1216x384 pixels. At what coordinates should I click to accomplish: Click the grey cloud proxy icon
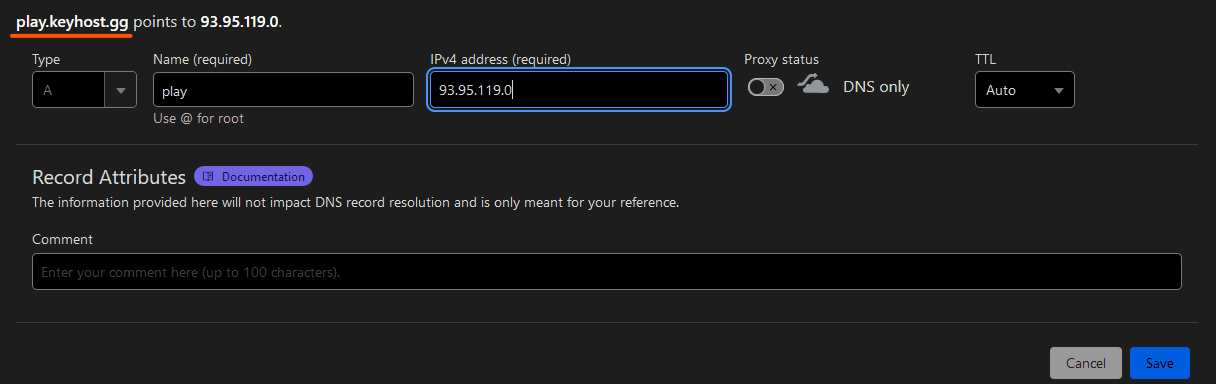(813, 86)
